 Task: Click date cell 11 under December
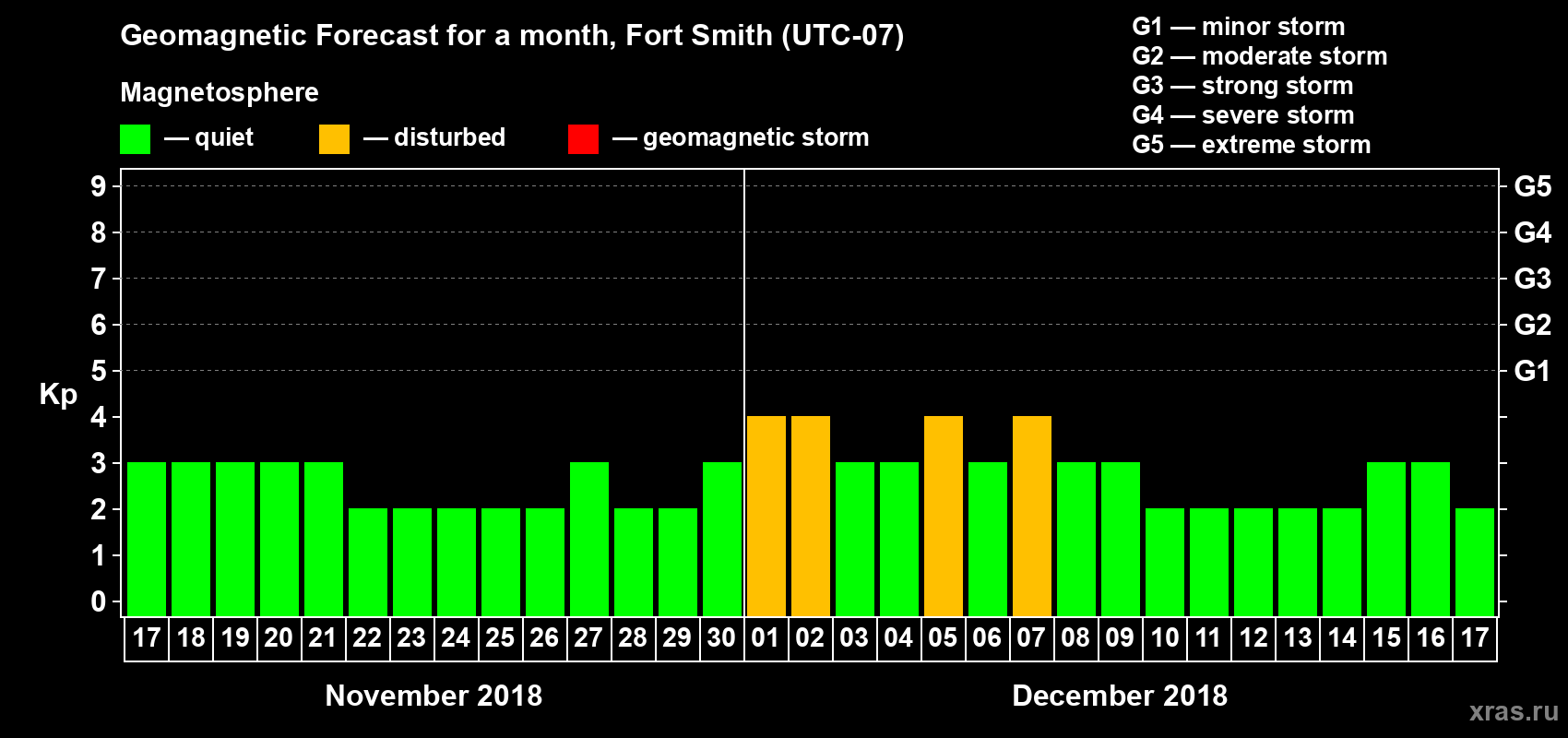1209,638
